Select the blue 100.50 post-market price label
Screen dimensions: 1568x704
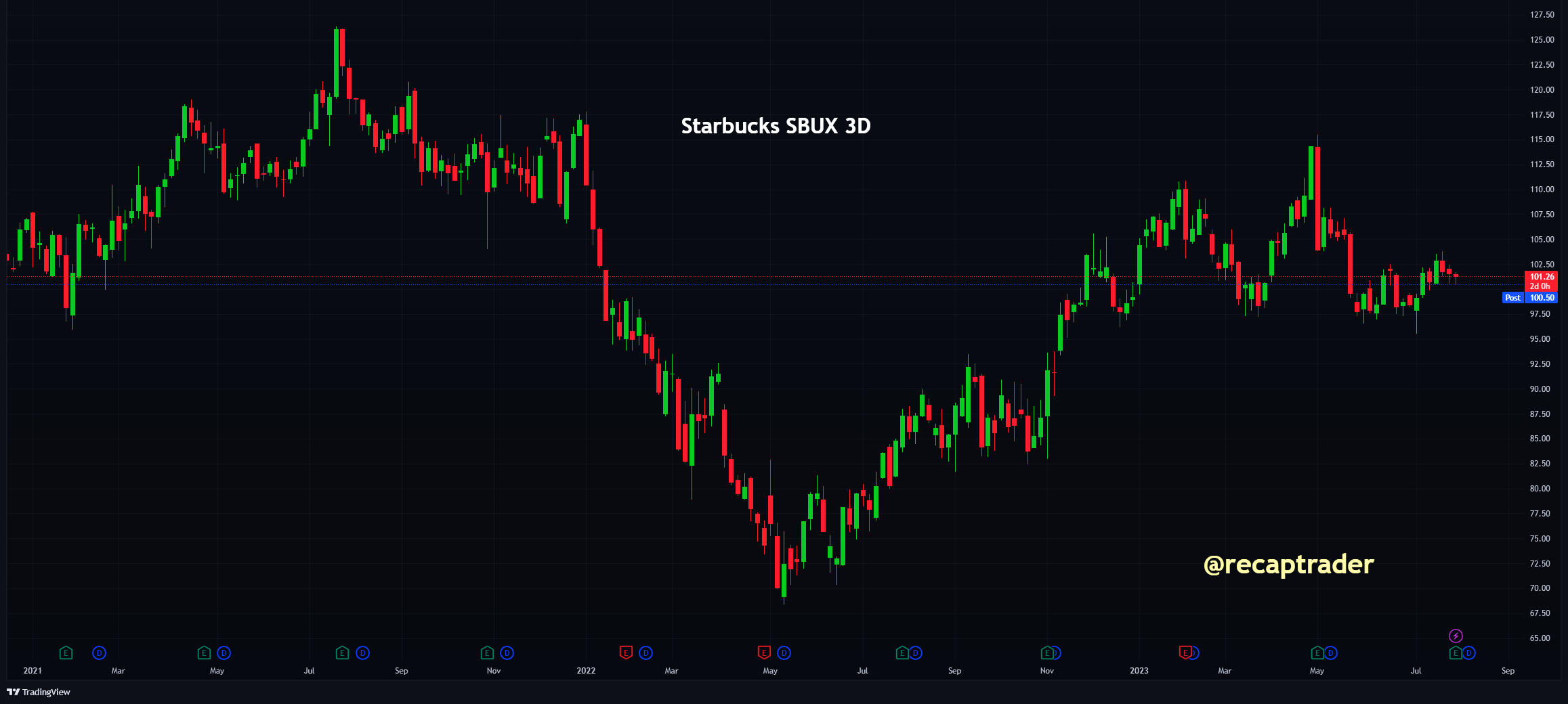pos(1542,298)
